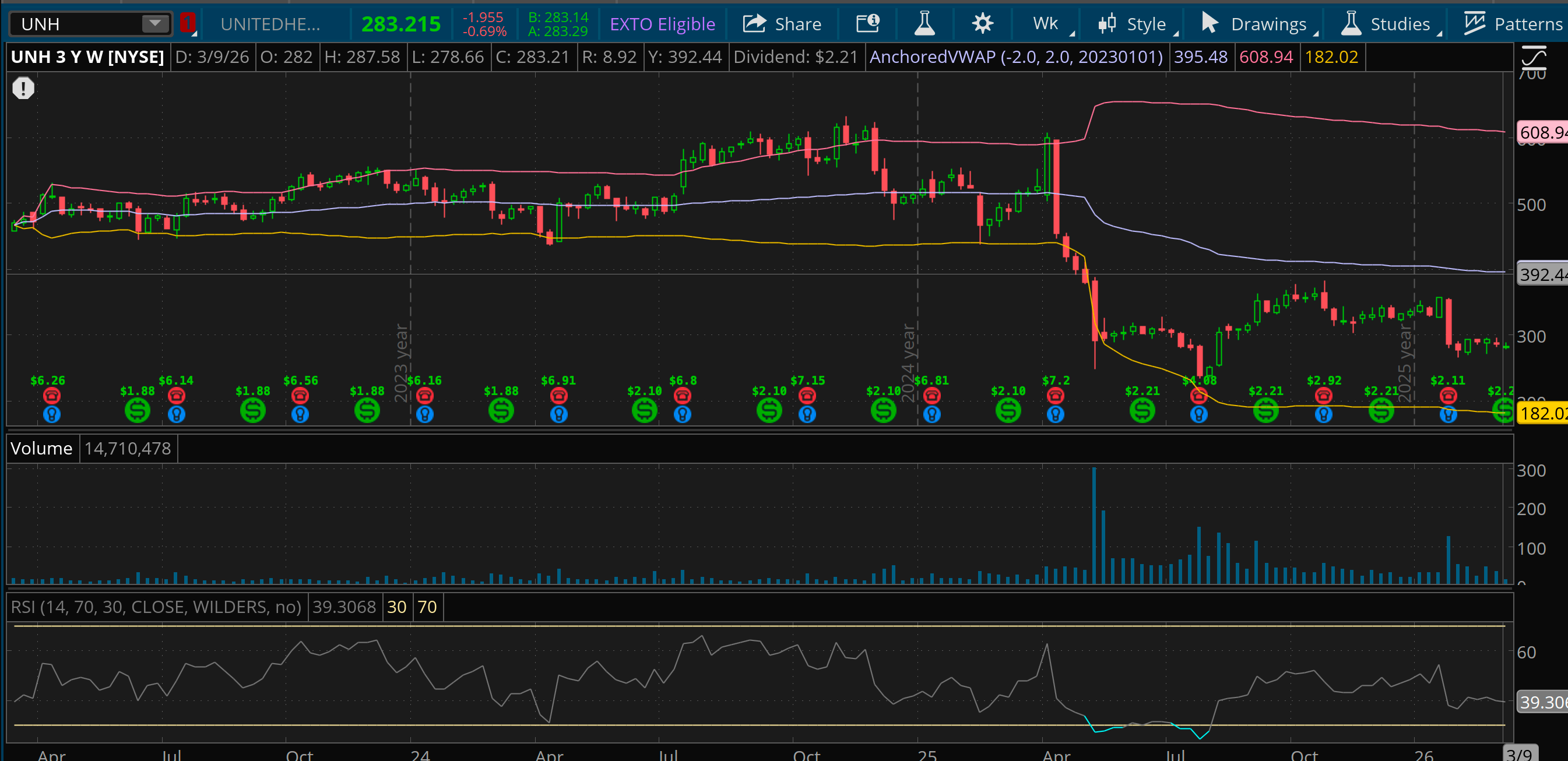The width and height of the screenshot is (1568, 761).
Task: Click the yellow 182.02 price bubble
Action: 1542,414
